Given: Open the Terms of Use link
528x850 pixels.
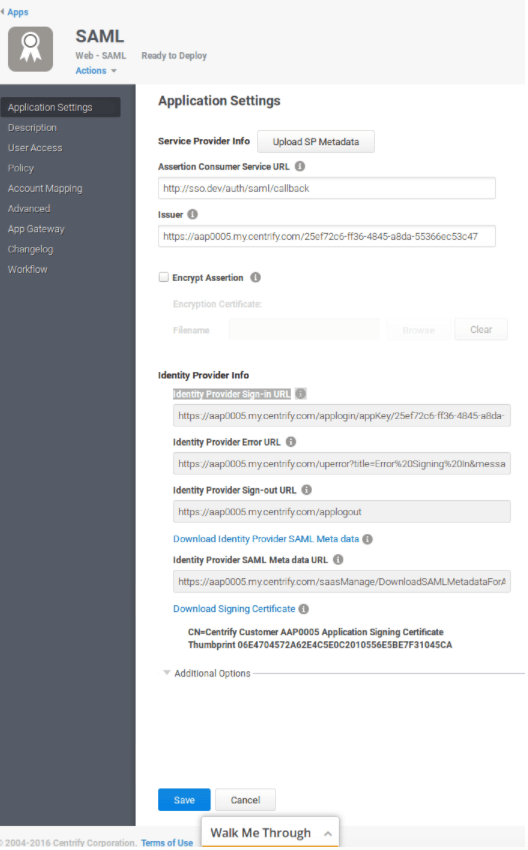Looking at the screenshot, I should (x=167, y=843).
